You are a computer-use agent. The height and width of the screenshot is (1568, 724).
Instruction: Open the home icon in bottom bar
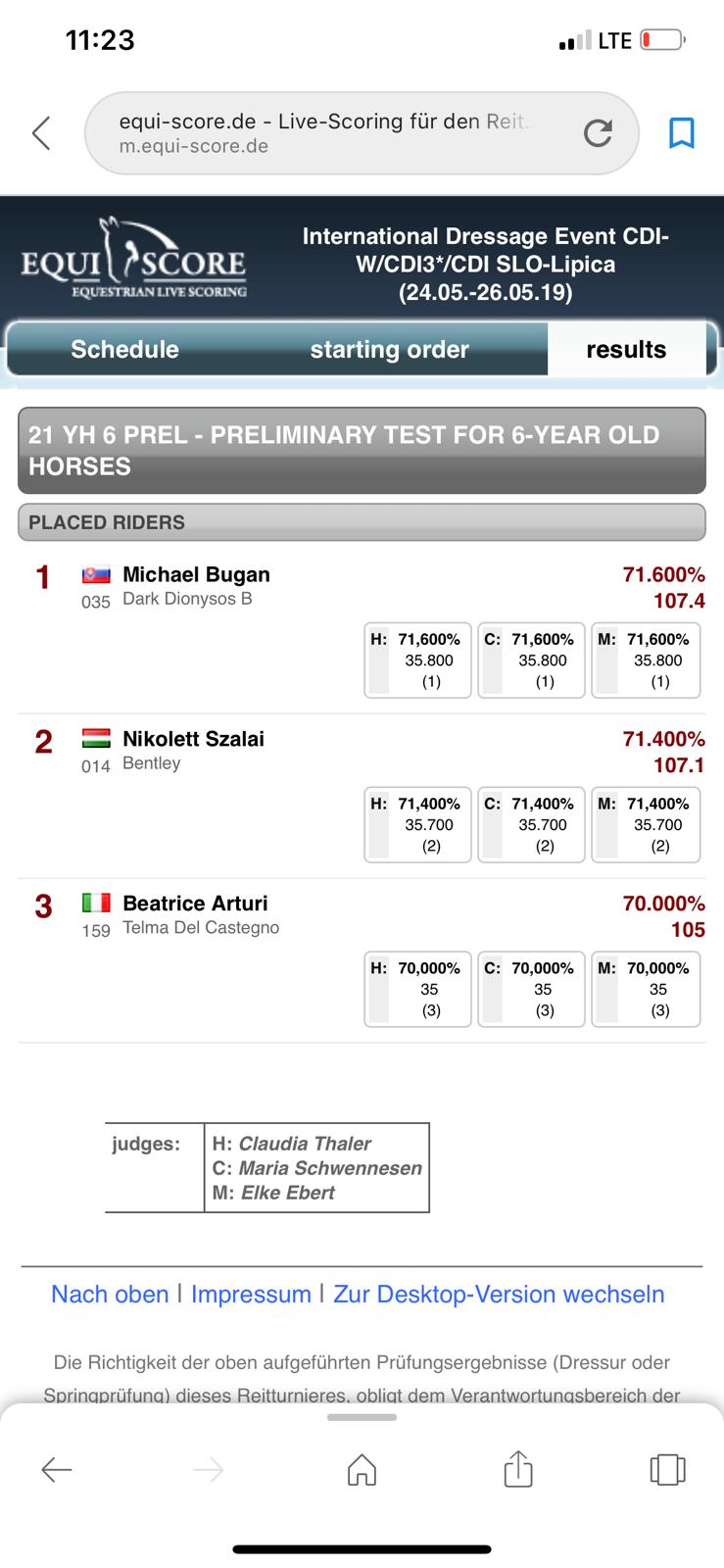[x=362, y=1469]
